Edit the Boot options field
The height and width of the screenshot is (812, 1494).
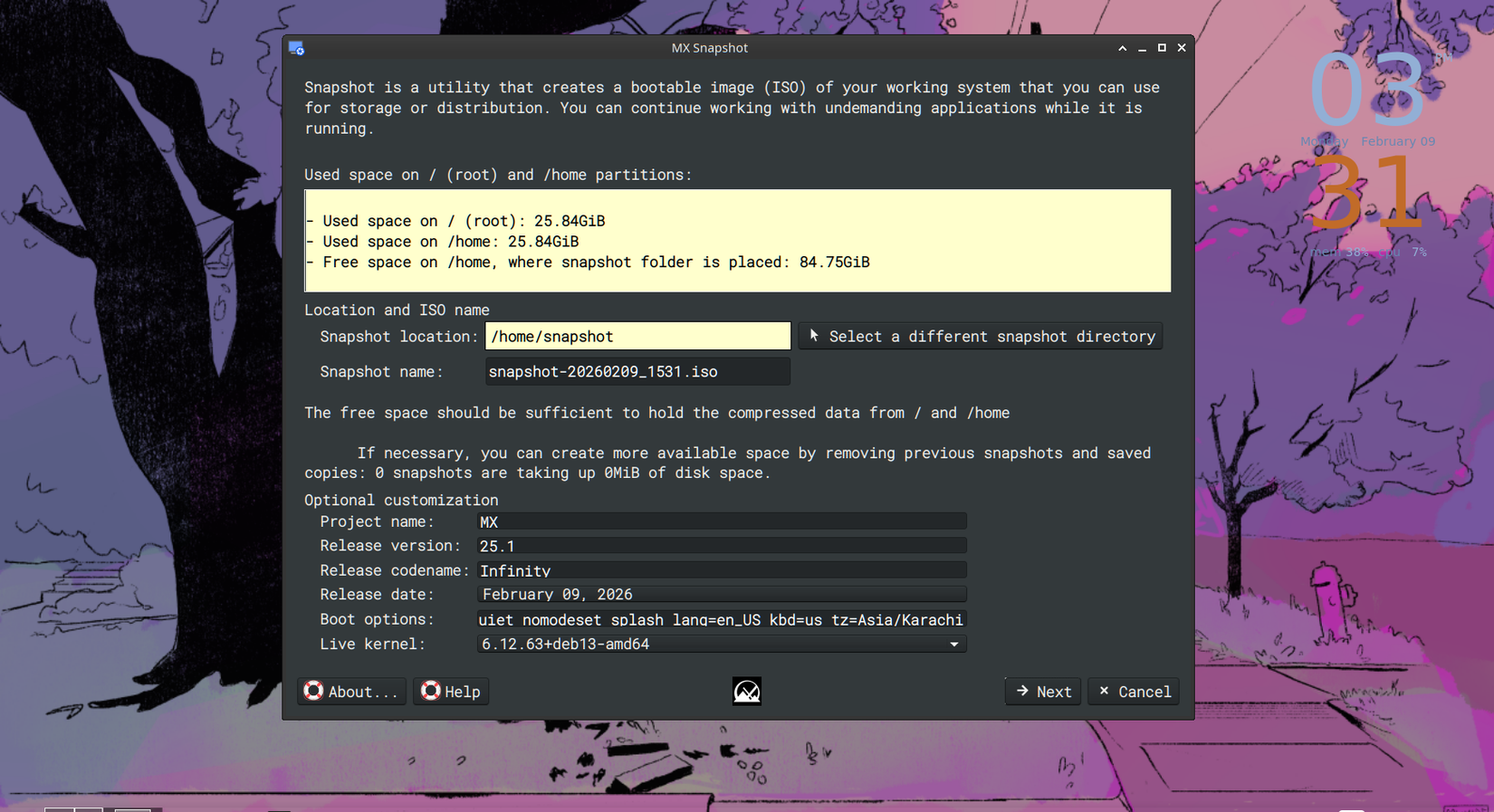click(722, 620)
